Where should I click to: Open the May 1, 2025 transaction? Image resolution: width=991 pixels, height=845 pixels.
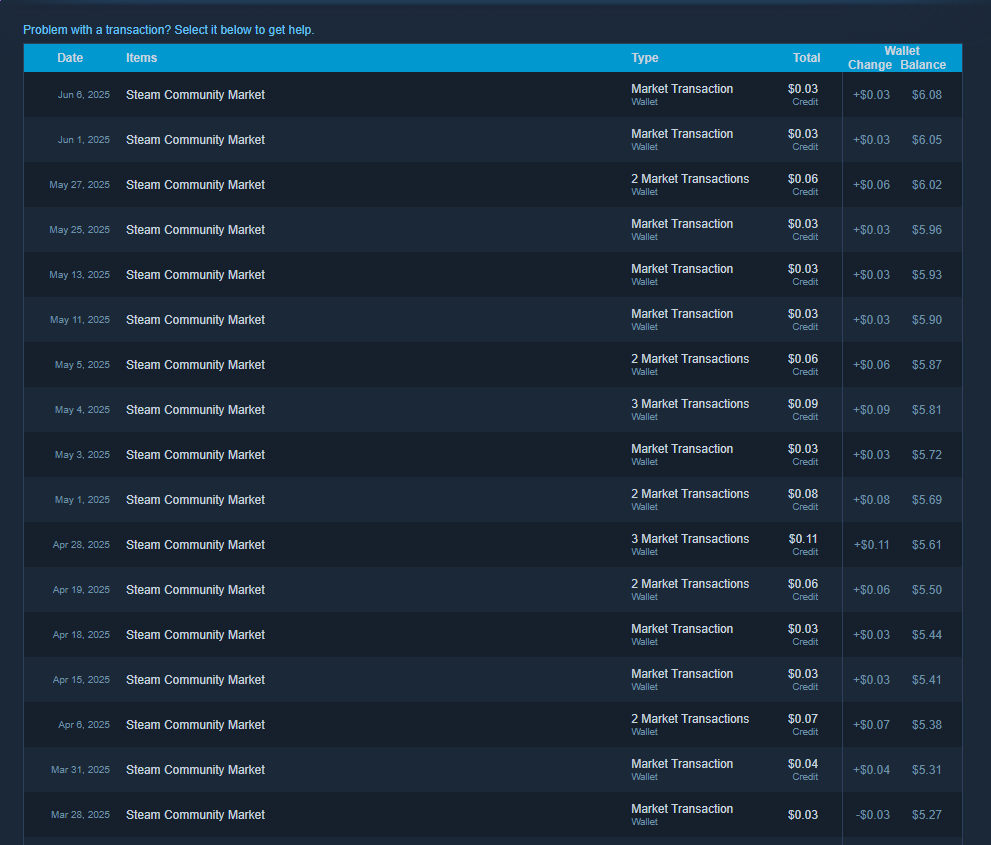(x=493, y=499)
